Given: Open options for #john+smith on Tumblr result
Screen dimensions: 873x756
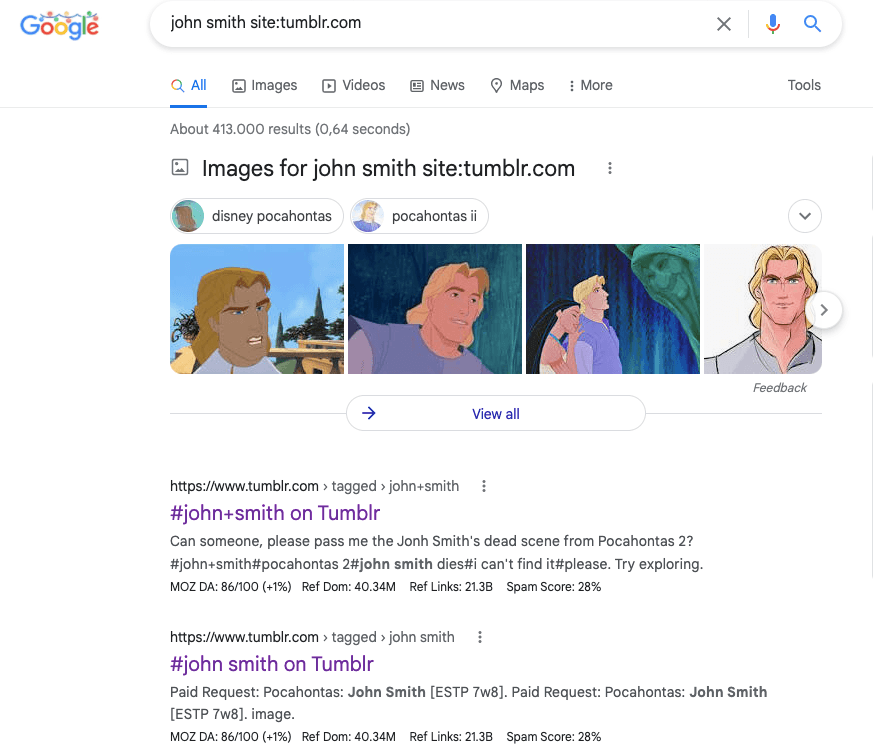Looking at the screenshot, I should point(484,486).
